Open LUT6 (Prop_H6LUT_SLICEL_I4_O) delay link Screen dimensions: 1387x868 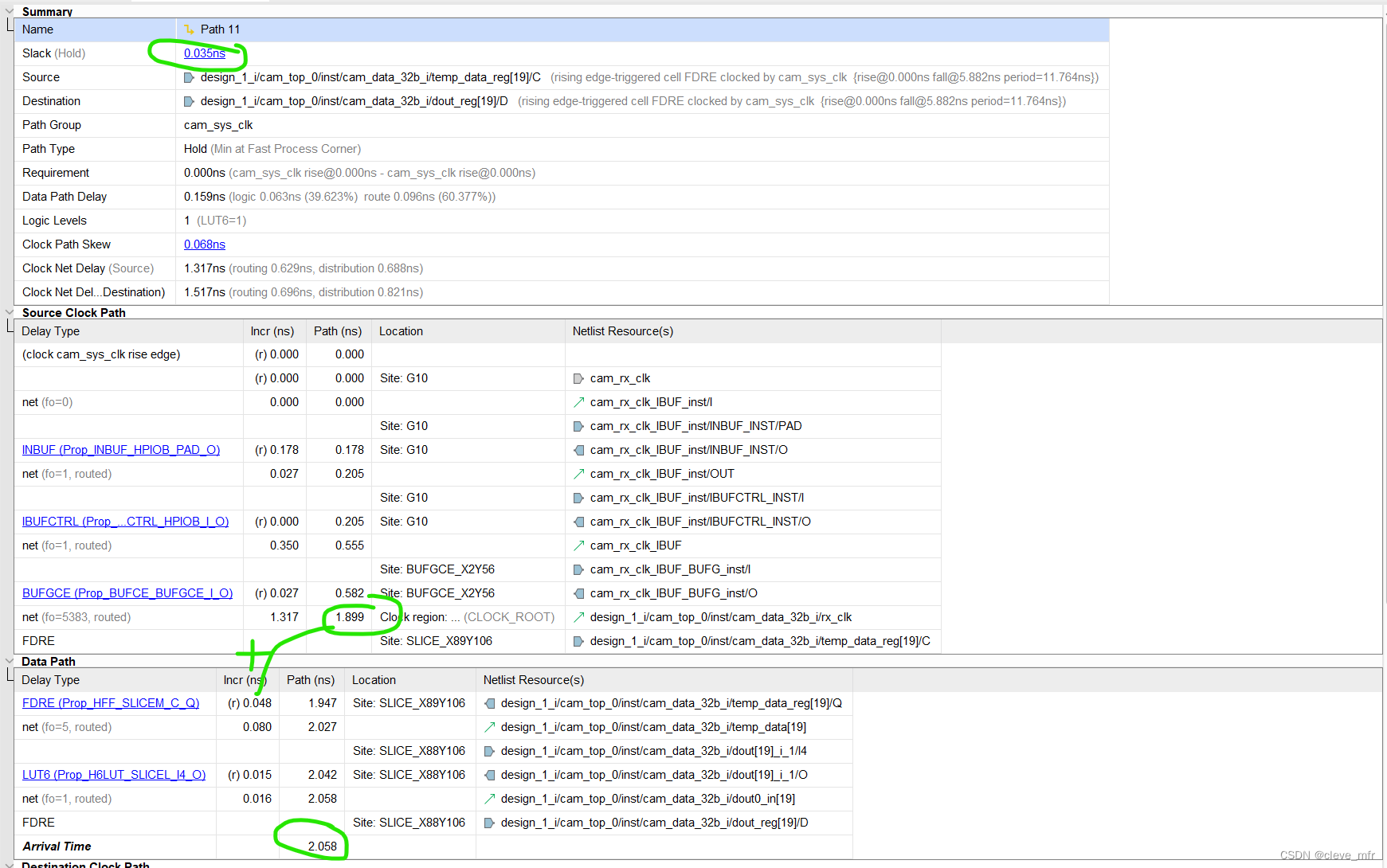point(114,775)
